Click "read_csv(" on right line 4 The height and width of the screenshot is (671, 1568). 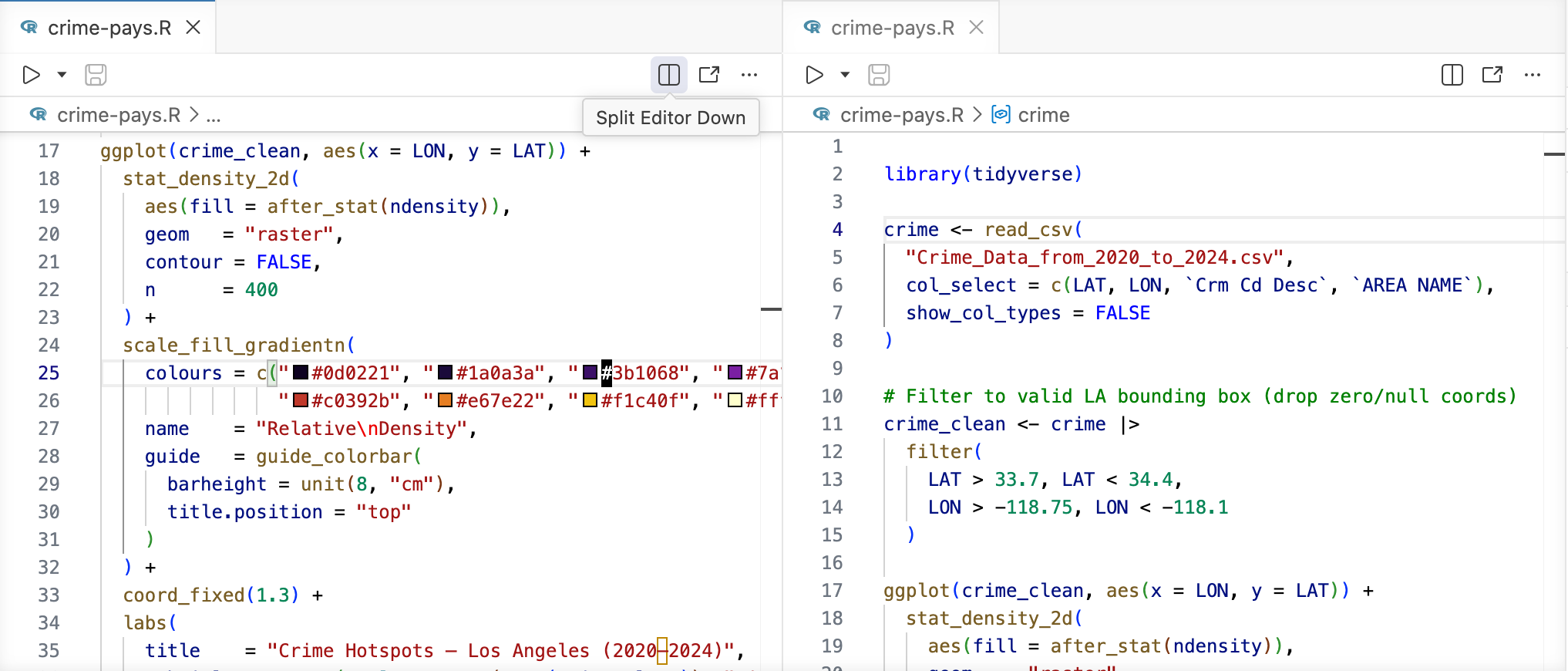click(1034, 230)
